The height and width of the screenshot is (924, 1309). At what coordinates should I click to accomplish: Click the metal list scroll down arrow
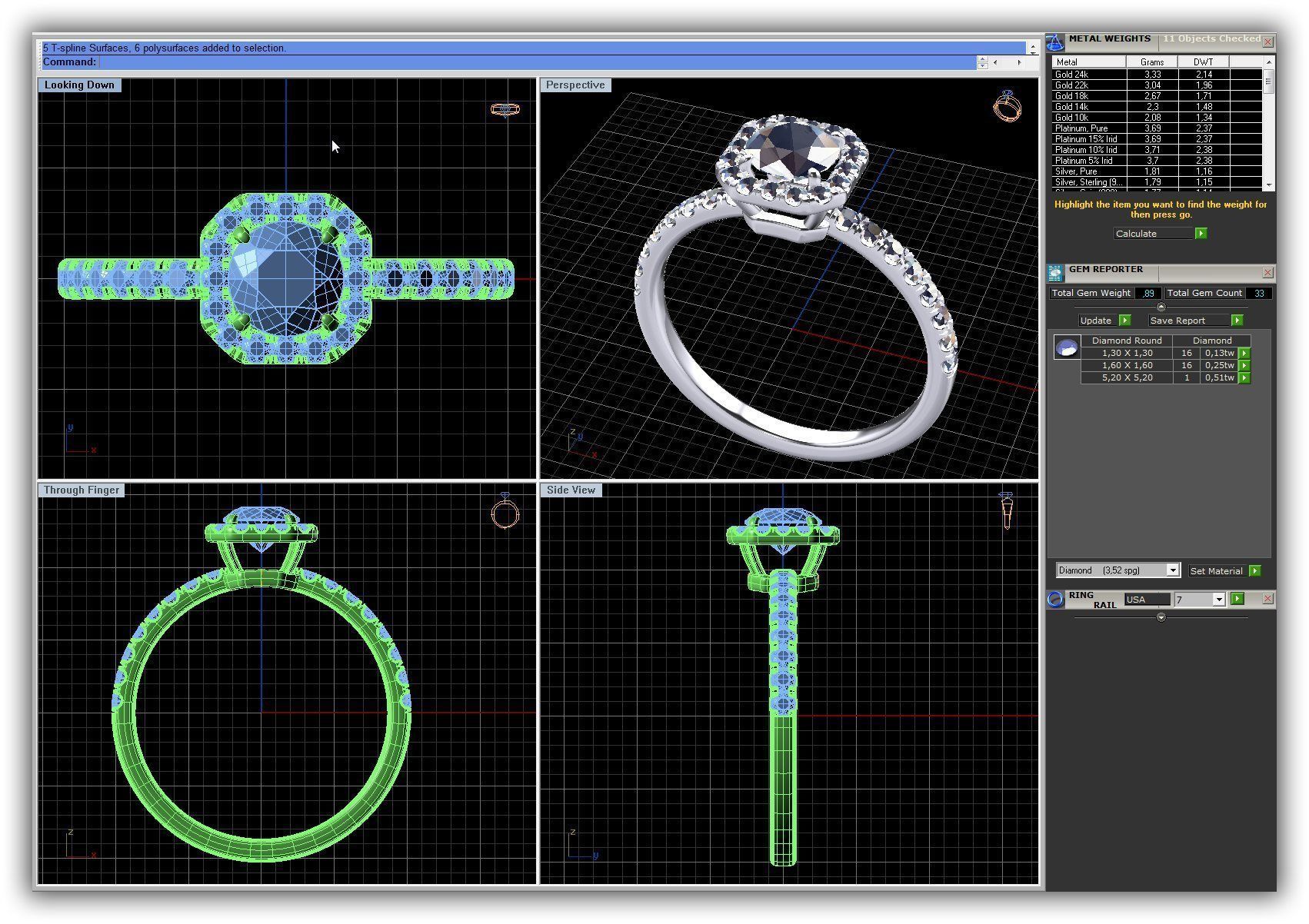point(1268,185)
